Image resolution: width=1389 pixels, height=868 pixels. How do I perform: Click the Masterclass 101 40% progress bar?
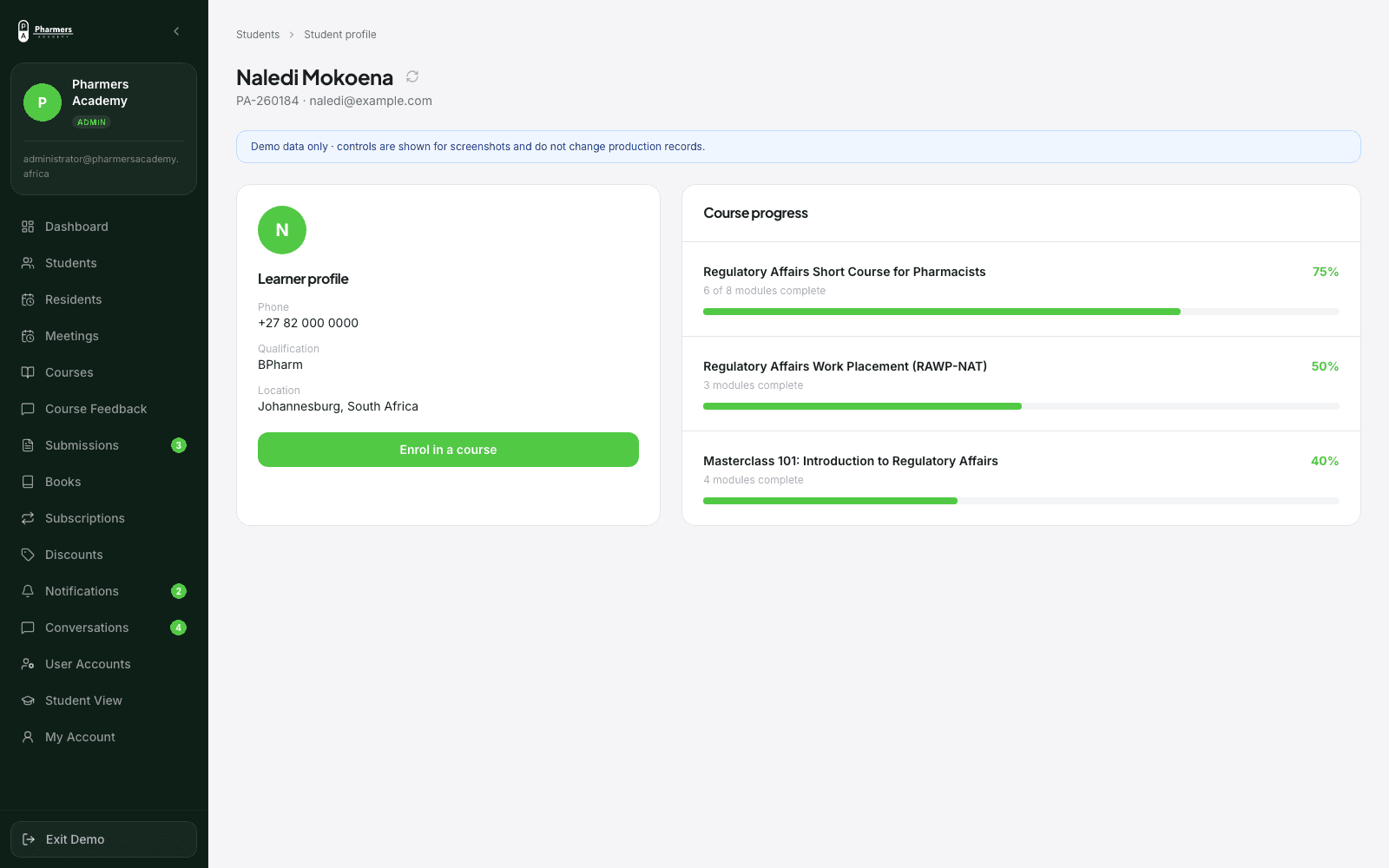1021,501
